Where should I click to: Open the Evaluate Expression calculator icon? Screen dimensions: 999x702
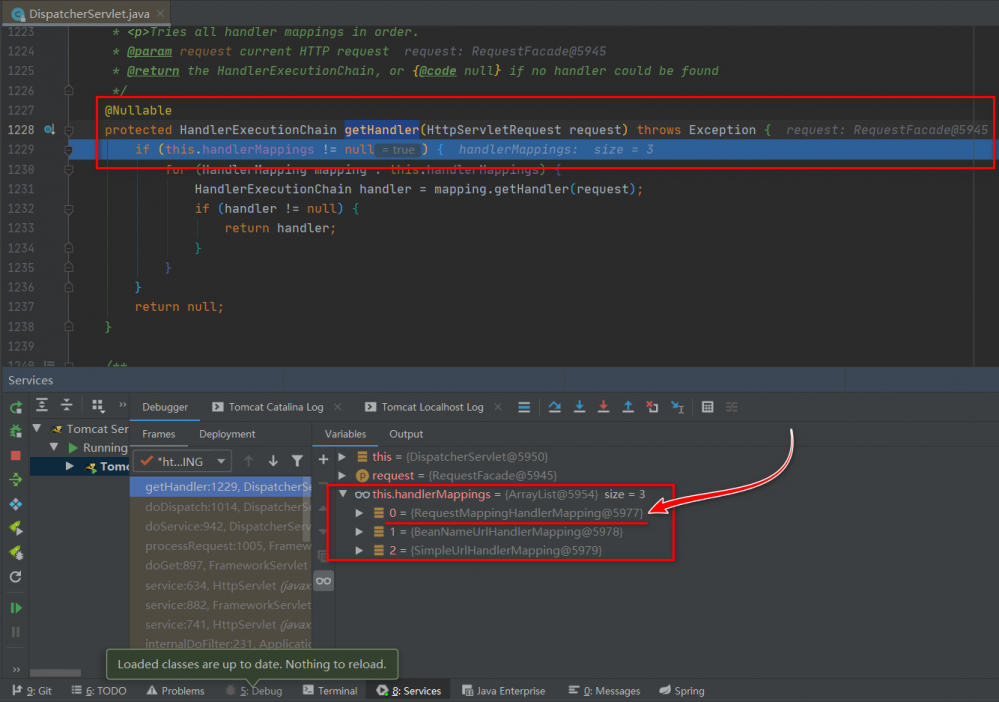[708, 407]
